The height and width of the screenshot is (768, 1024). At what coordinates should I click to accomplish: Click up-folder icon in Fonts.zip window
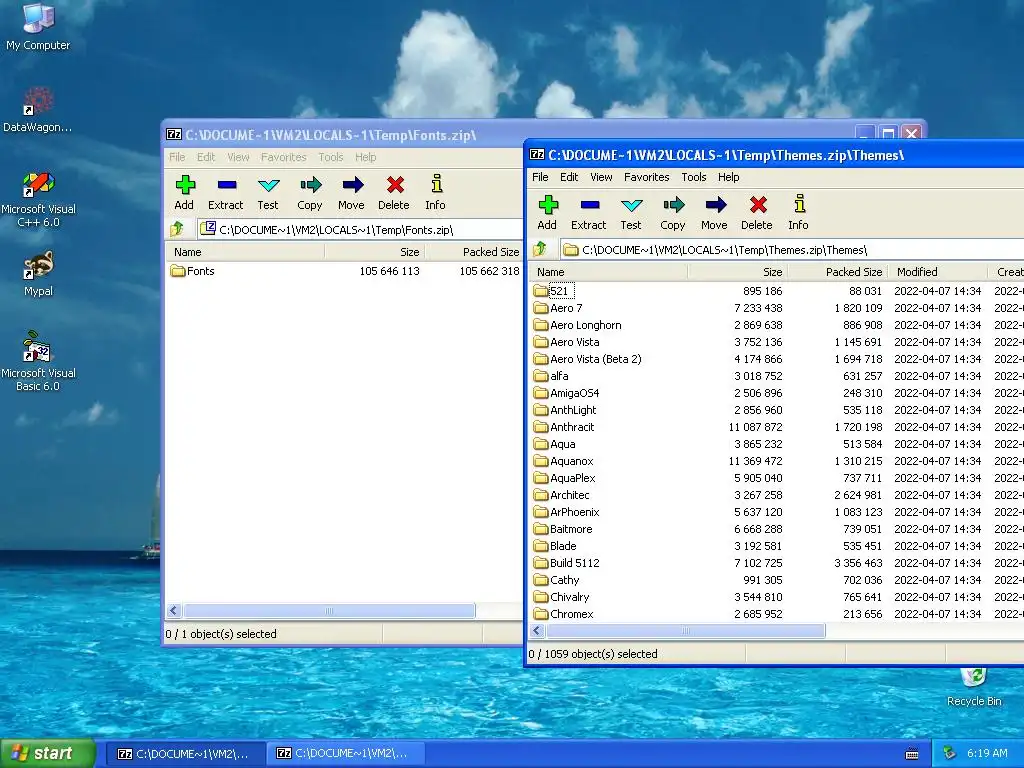[177, 229]
